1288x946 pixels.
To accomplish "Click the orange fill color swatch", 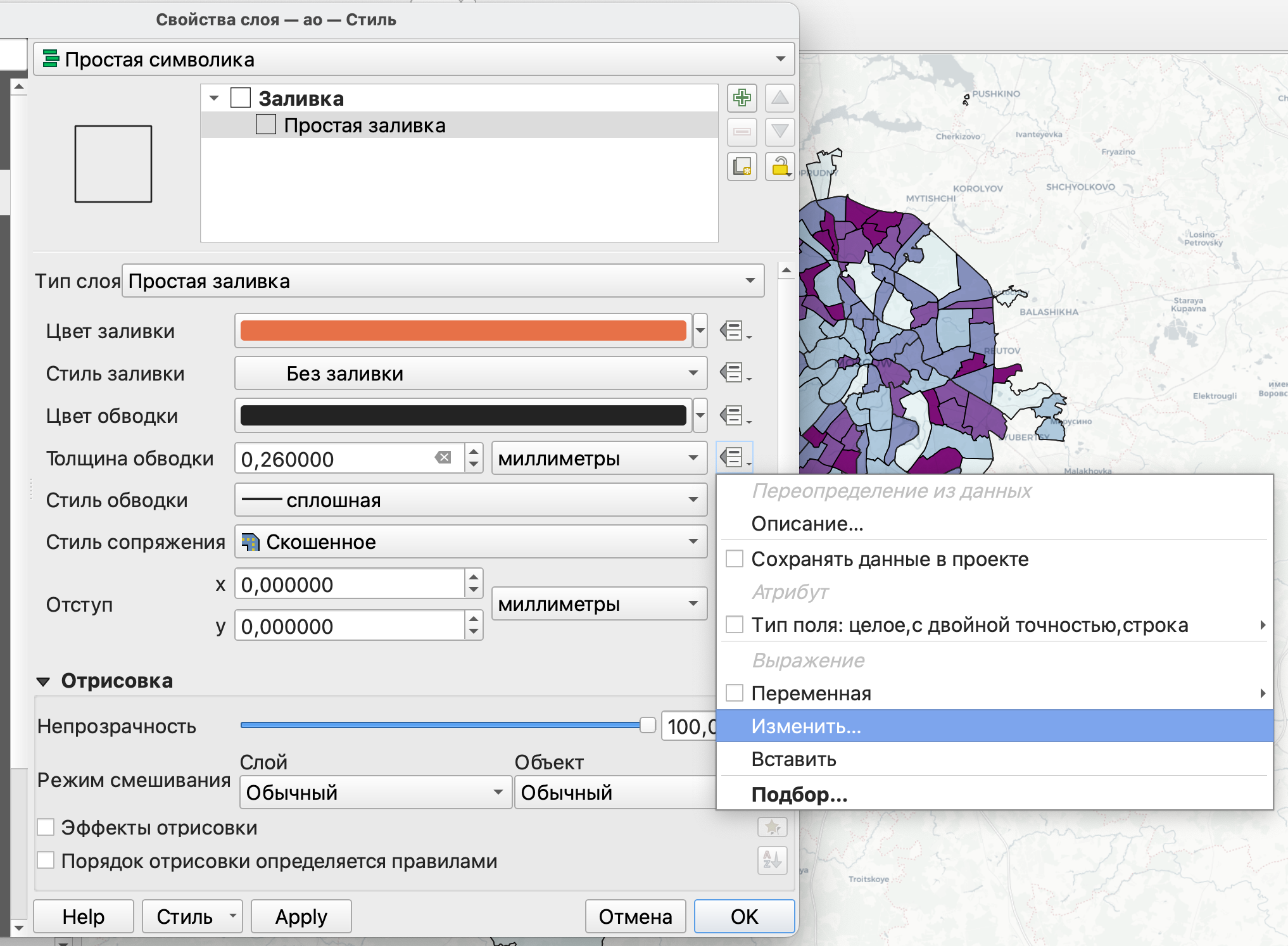I will pyautogui.click(x=463, y=331).
